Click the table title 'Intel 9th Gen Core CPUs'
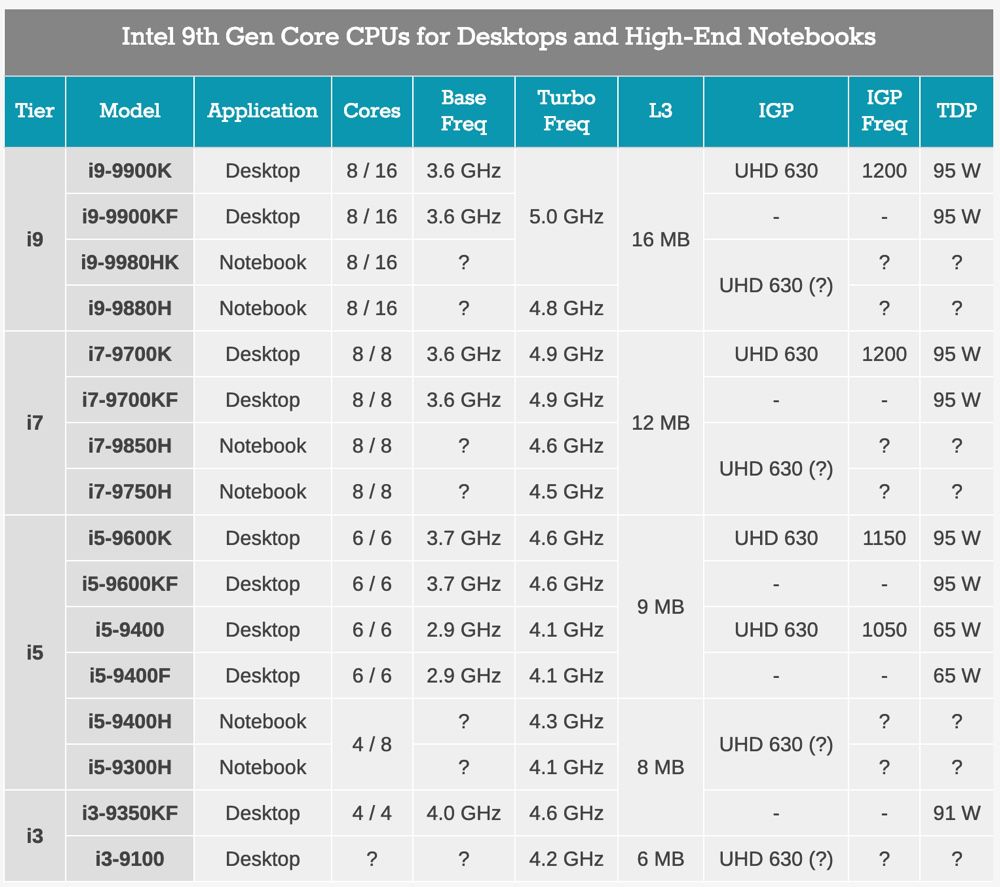 (x=499, y=37)
